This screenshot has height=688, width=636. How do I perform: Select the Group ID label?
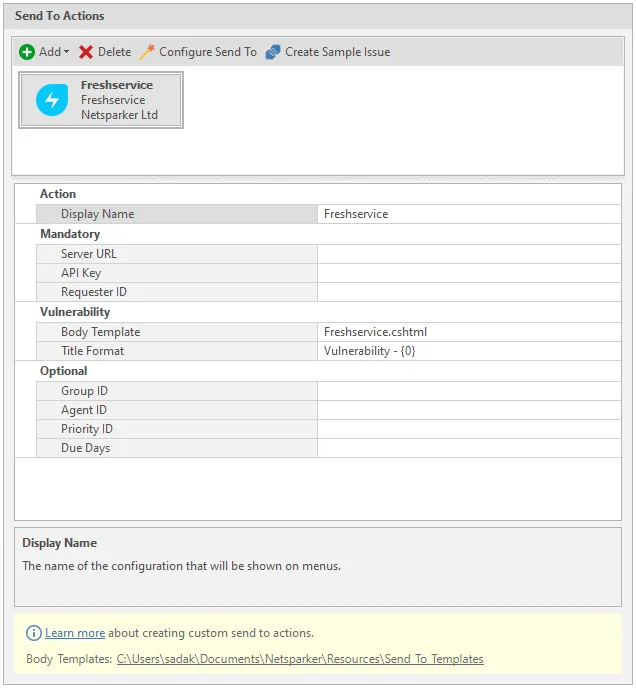click(84, 391)
